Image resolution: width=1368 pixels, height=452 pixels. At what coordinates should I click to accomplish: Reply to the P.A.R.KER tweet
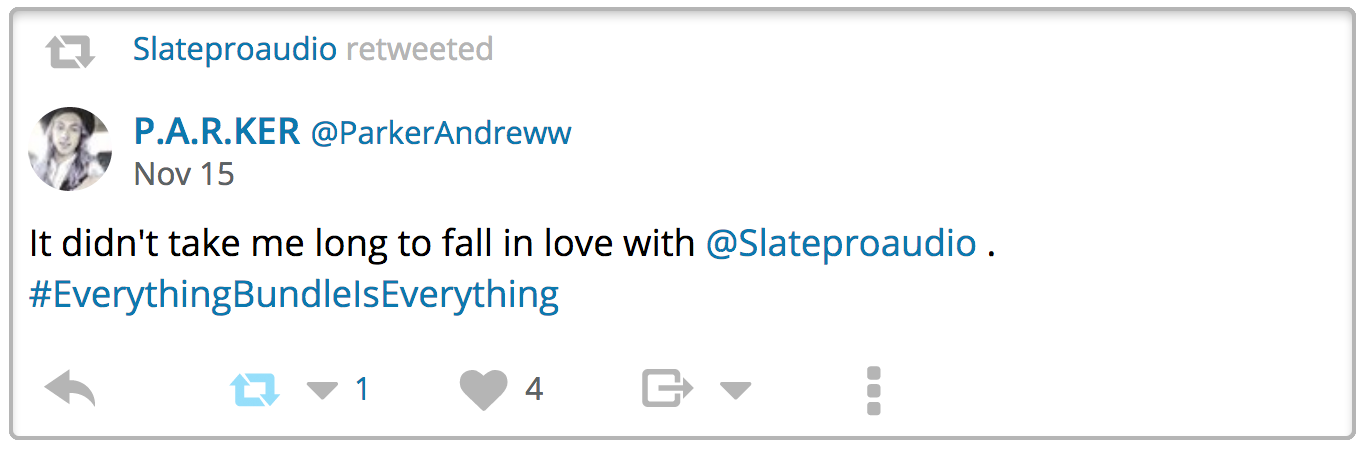[x=70, y=389]
